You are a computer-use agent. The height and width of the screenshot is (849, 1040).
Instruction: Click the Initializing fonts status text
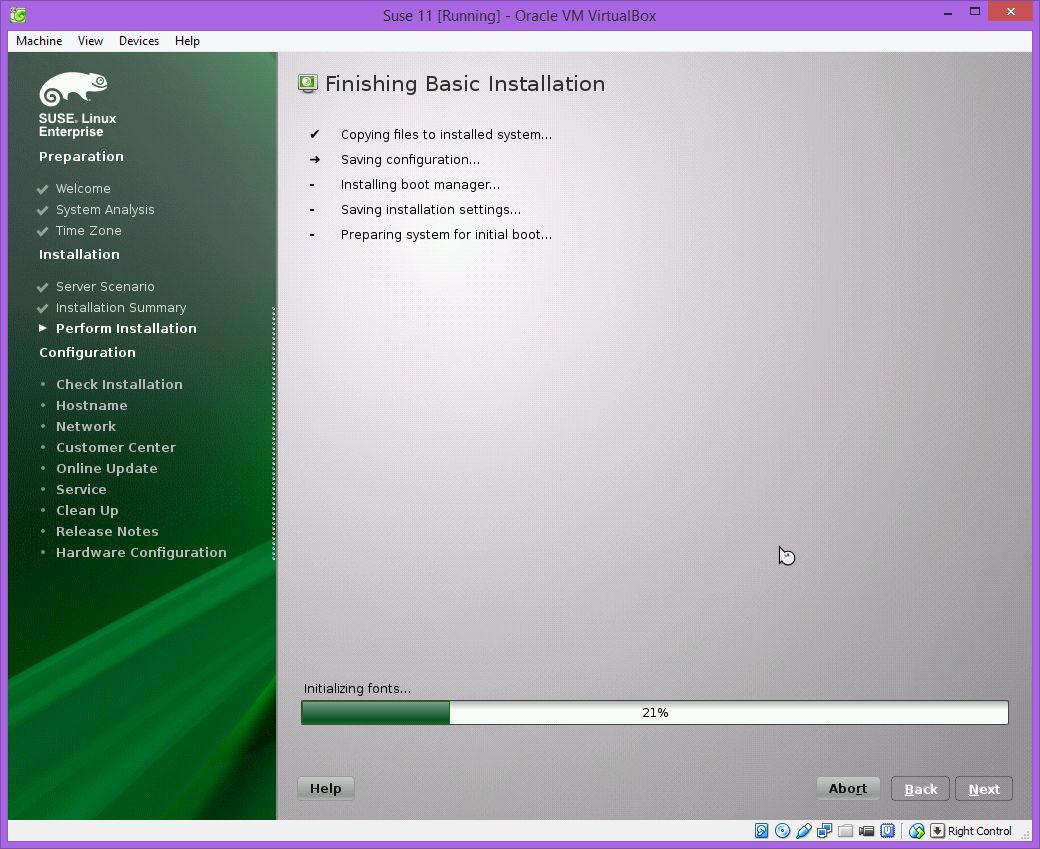(x=358, y=688)
